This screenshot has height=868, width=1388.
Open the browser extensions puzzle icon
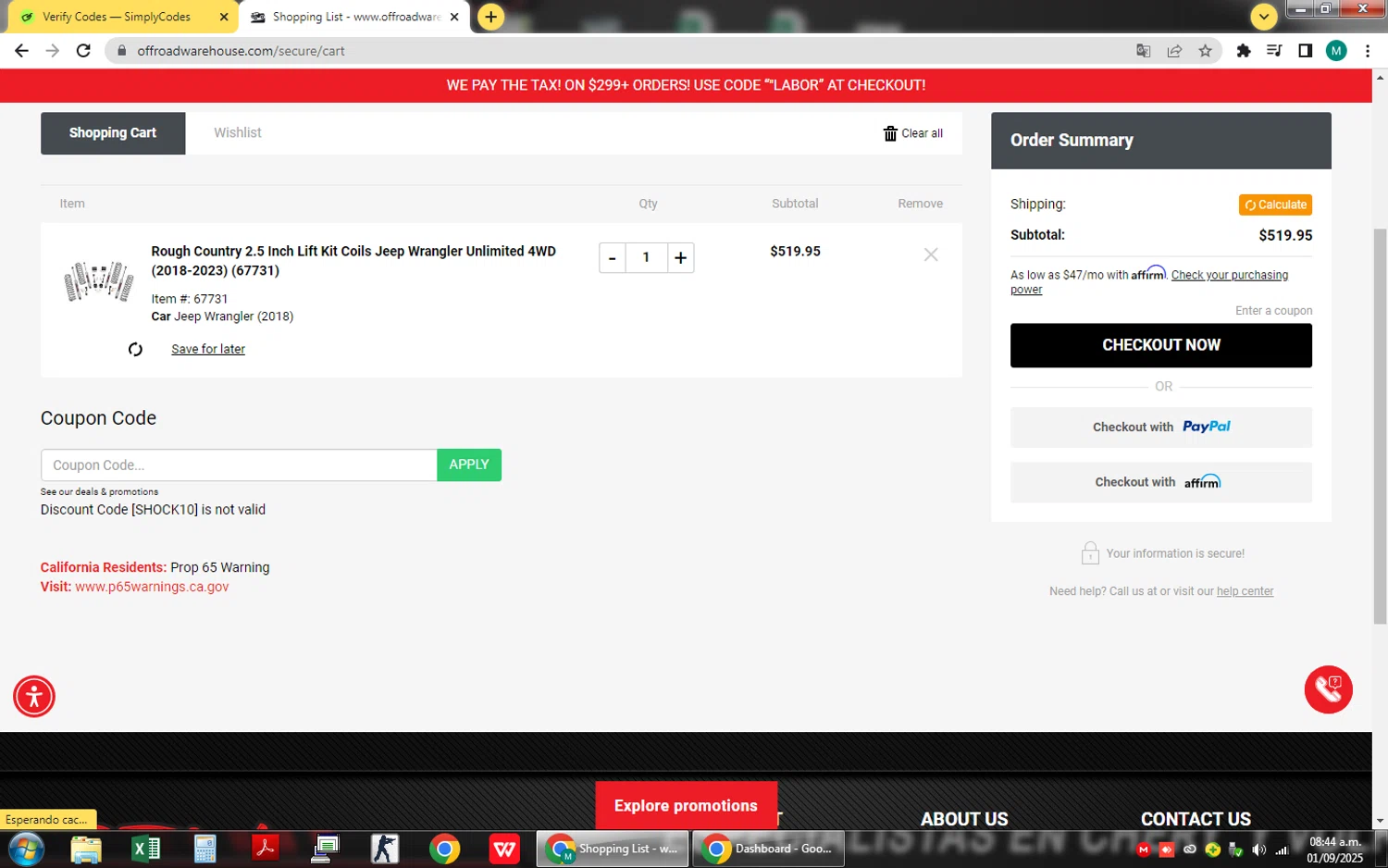[x=1244, y=51]
